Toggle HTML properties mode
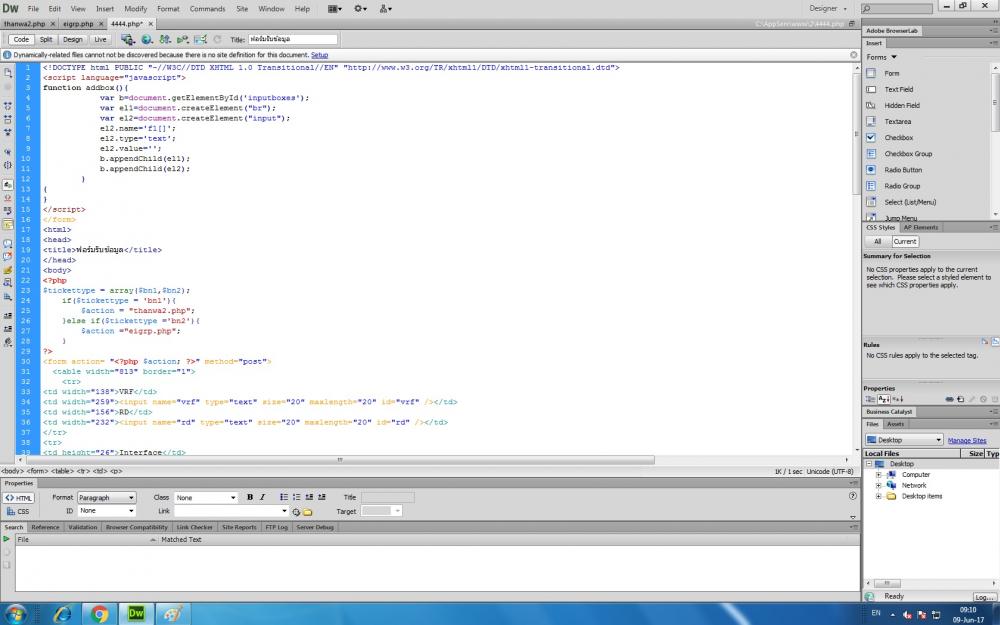 tap(18, 498)
